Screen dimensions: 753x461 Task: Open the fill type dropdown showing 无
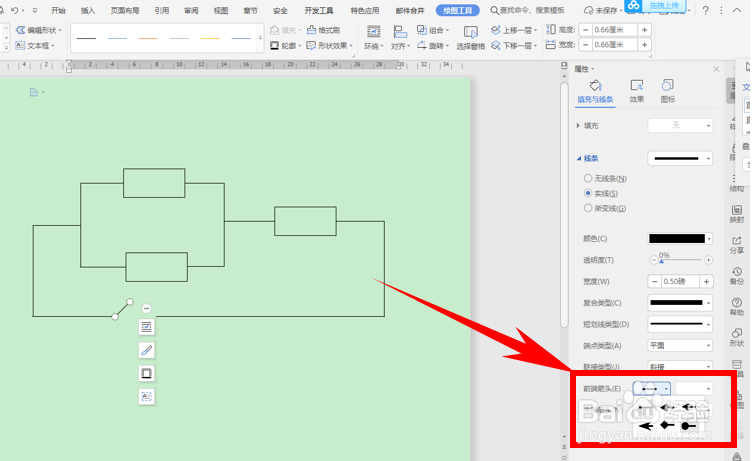680,125
